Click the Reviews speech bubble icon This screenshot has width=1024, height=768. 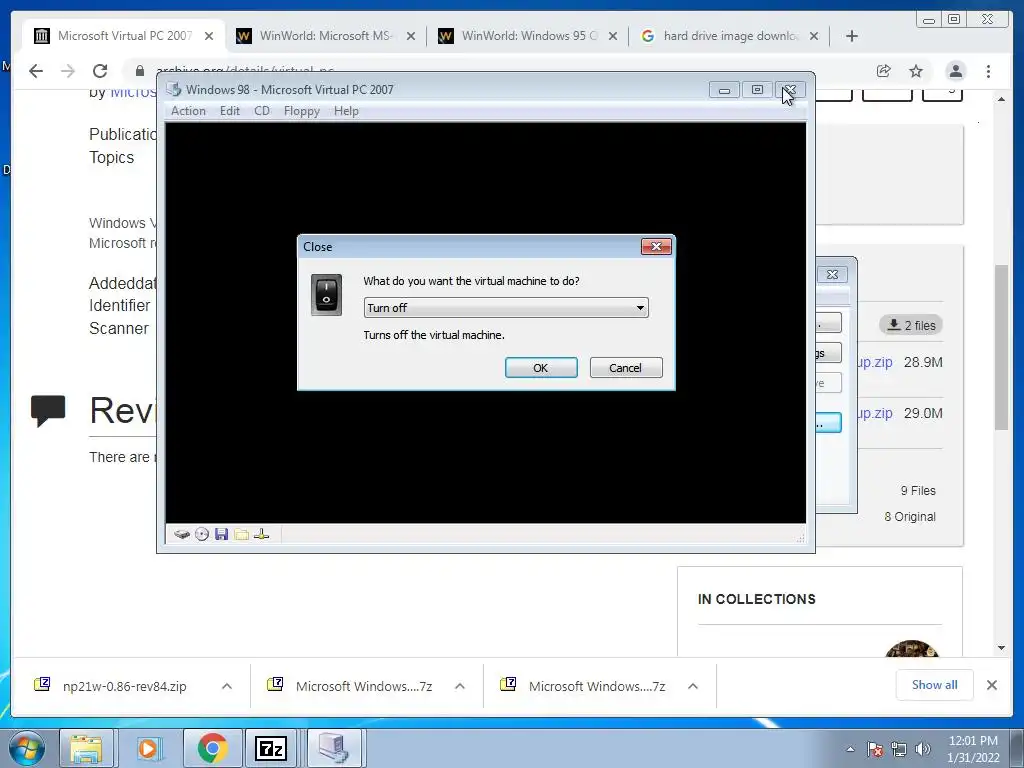pos(48,411)
